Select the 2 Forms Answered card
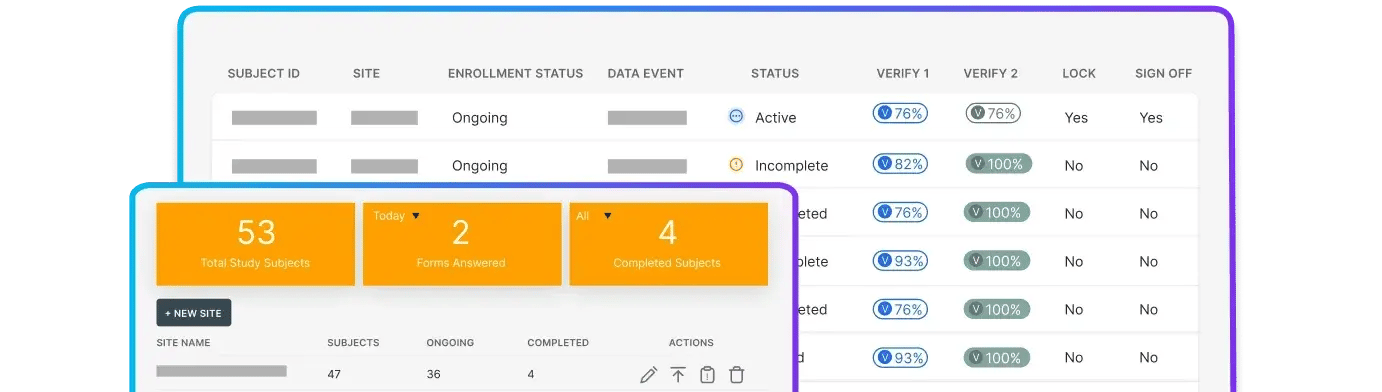The height and width of the screenshot is (392, 1382). click(461, 244)
